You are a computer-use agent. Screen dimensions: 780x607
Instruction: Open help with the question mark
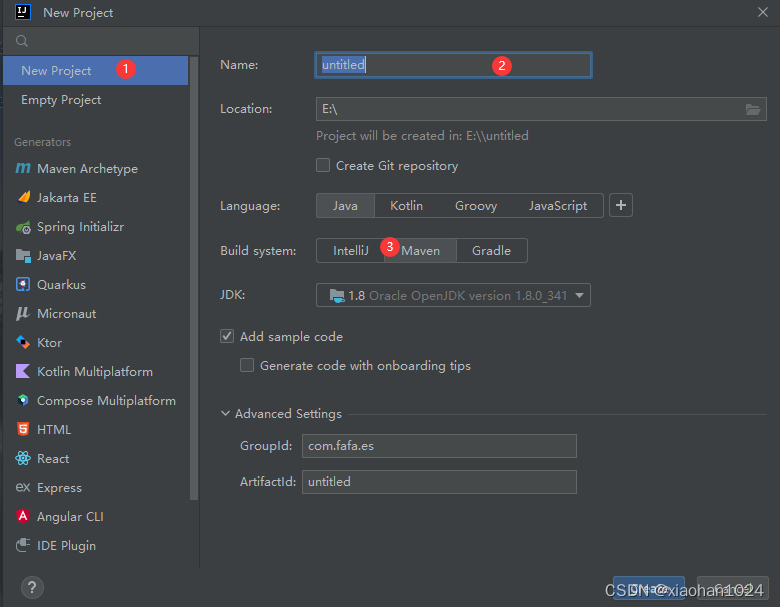pos(32,588)
